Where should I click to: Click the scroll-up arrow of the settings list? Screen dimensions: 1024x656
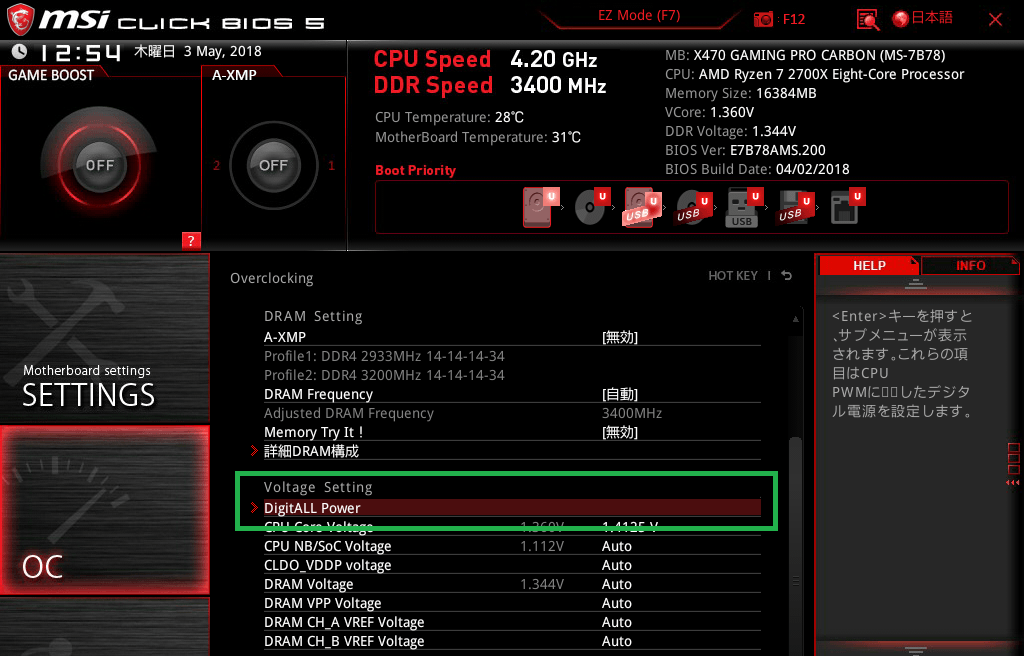[795, 319]
